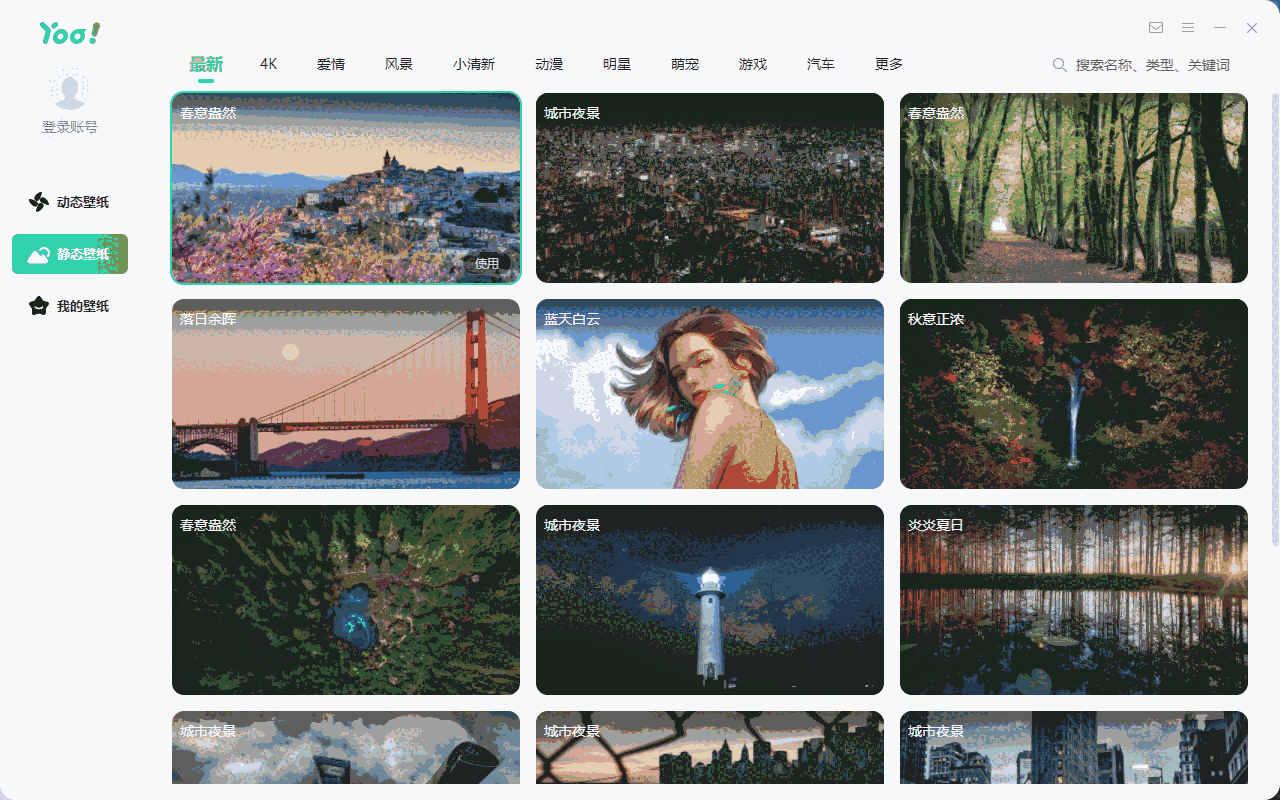Open the 落日余晖 bridge wallpaper
Screen dimensions: 1280x800
point(346,394)
